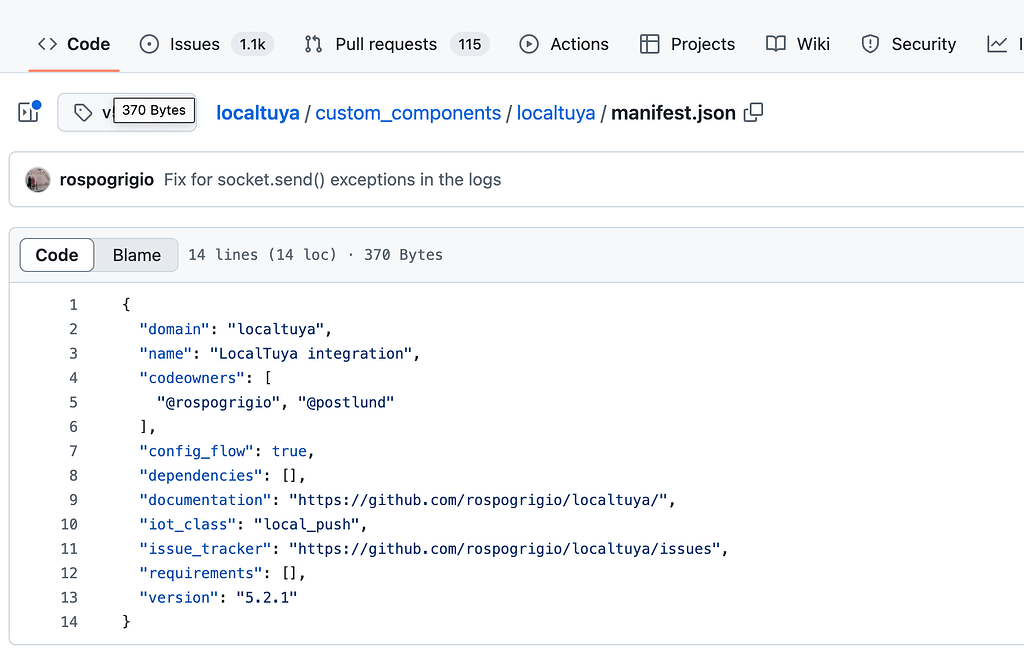
Task: Select the Pull requests icon
Action: tap(312, 44)
